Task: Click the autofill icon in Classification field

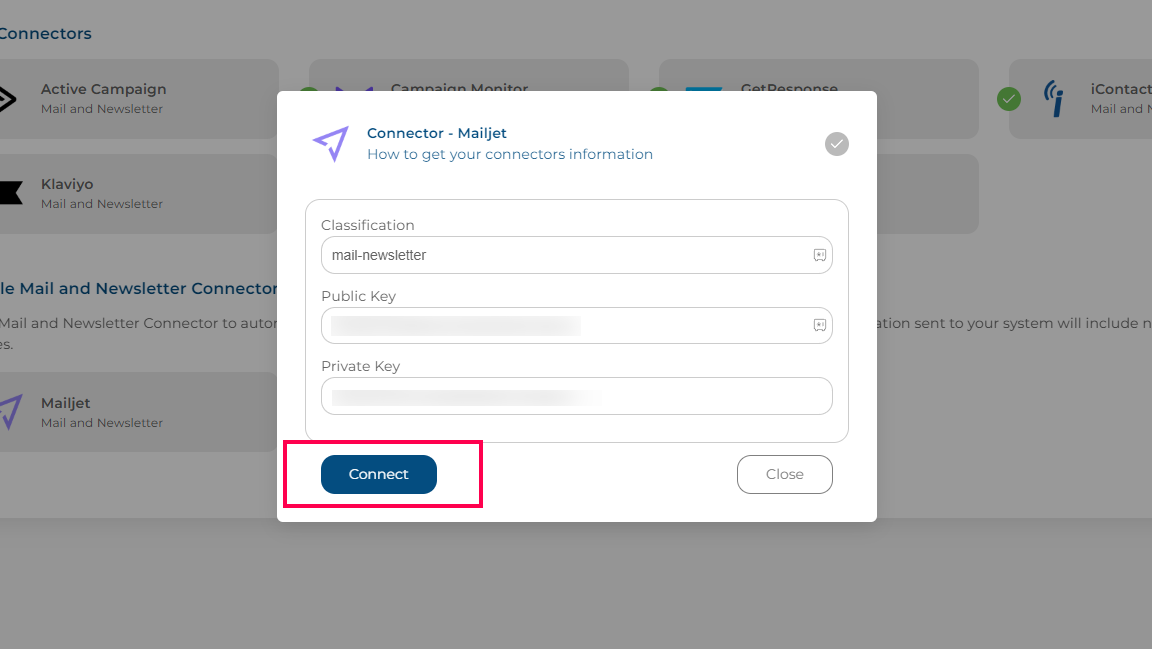Action: [819, 255]
